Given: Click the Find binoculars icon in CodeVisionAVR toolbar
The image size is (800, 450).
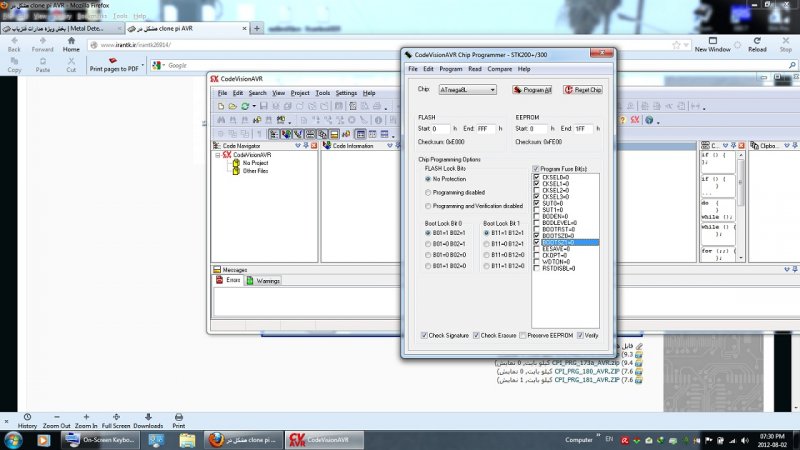Looking at the screenshot, I should tap(221, 120).
